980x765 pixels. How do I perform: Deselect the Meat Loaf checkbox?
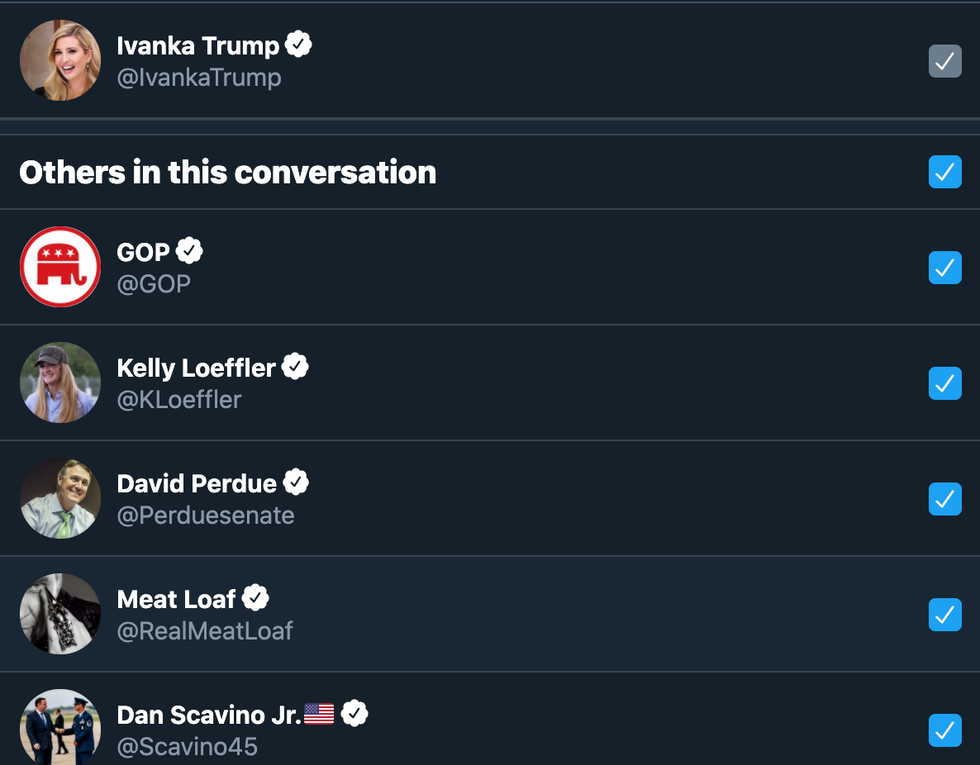click(x=945, y=614)
